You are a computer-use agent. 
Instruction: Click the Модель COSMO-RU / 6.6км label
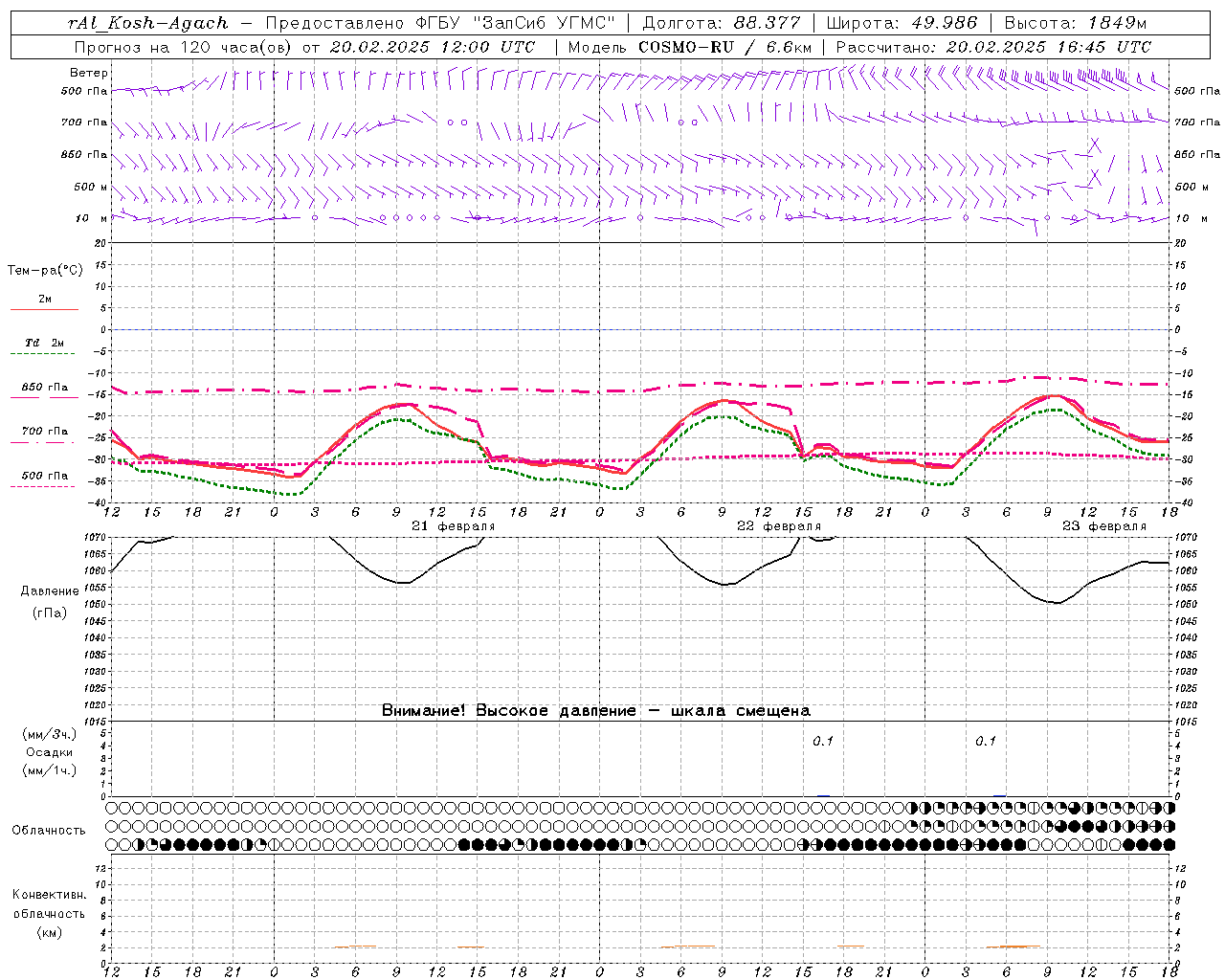pyautogui.click(x=689, y=47)
